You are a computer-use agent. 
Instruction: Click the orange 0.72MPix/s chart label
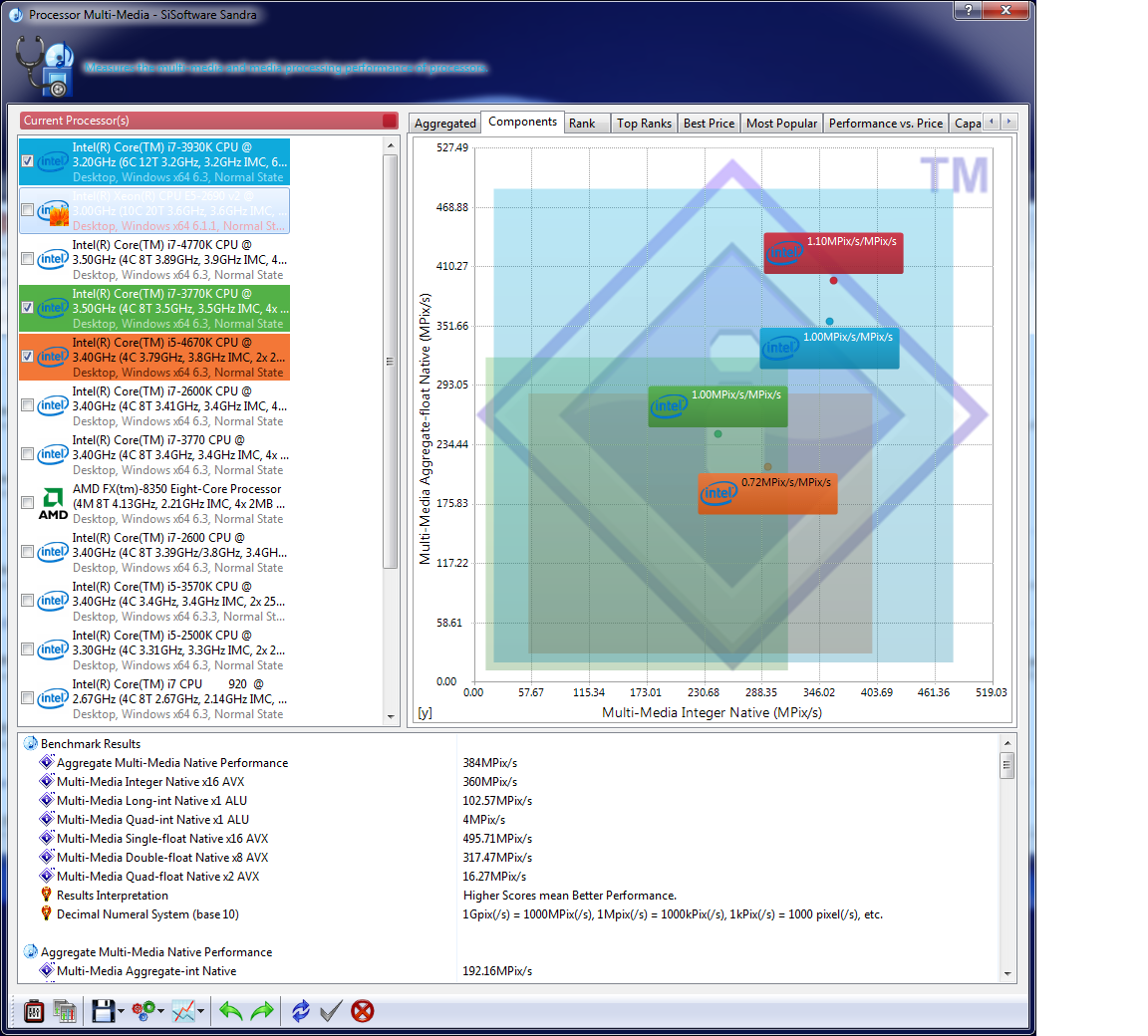click(767, 494)
